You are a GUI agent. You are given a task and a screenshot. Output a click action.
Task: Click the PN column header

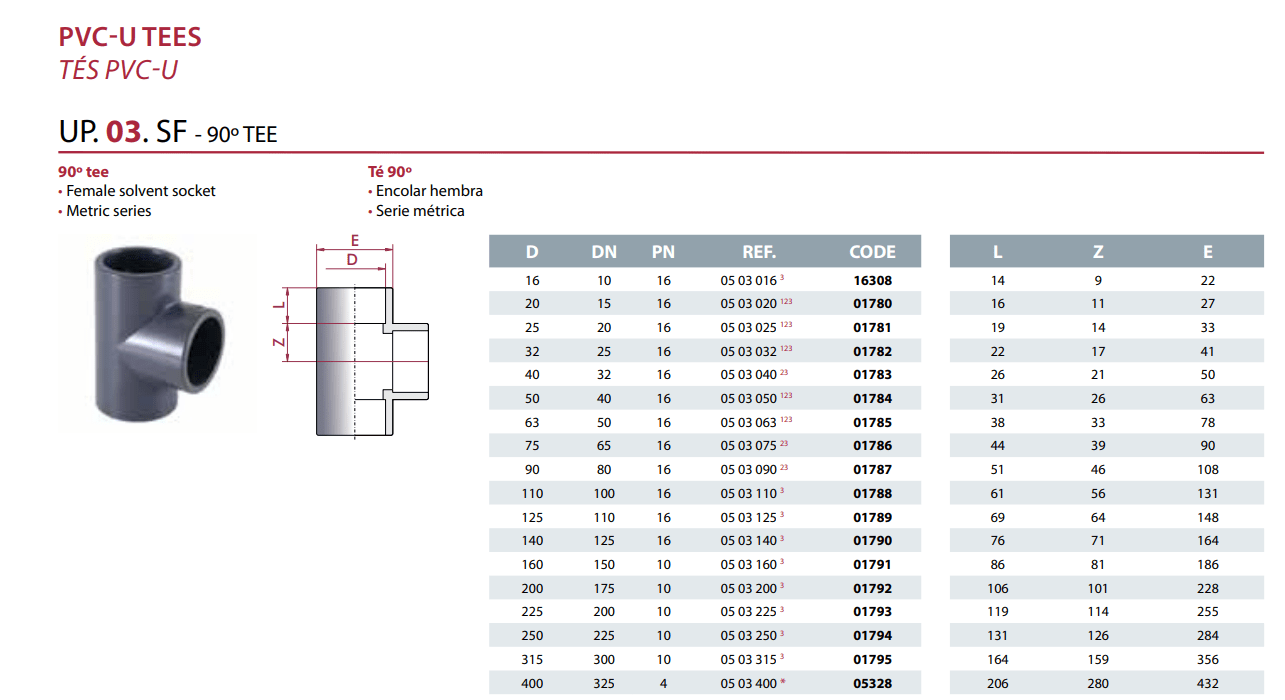coord(663,252)
